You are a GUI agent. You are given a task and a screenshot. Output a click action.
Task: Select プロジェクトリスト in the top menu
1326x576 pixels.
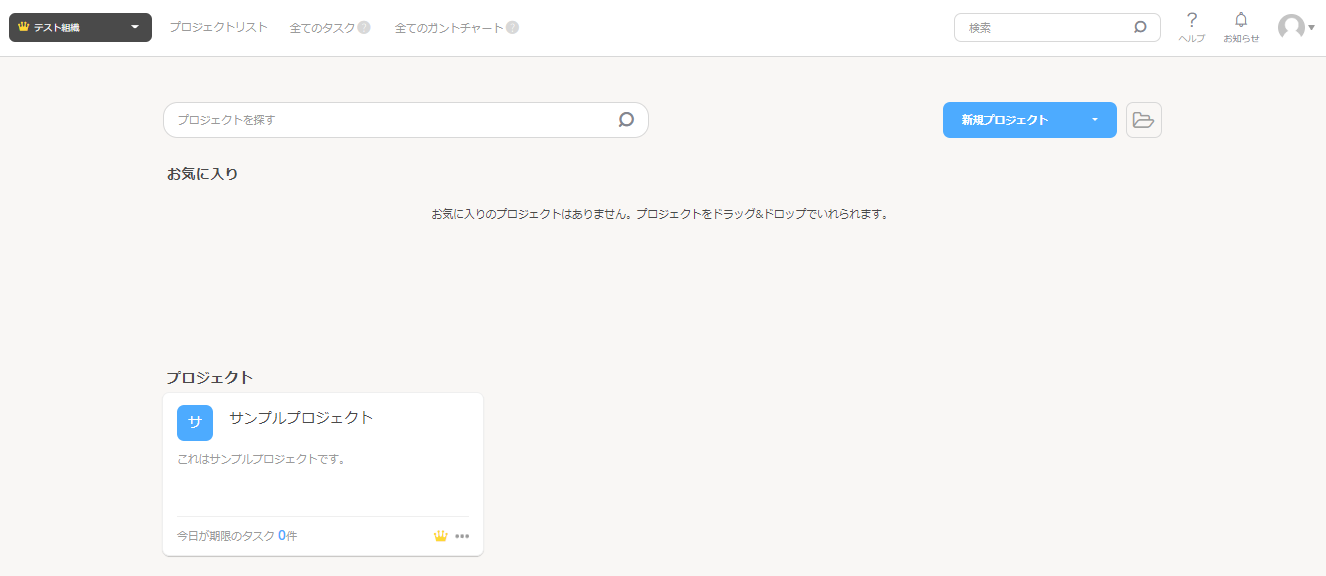[x=217, y=27]
